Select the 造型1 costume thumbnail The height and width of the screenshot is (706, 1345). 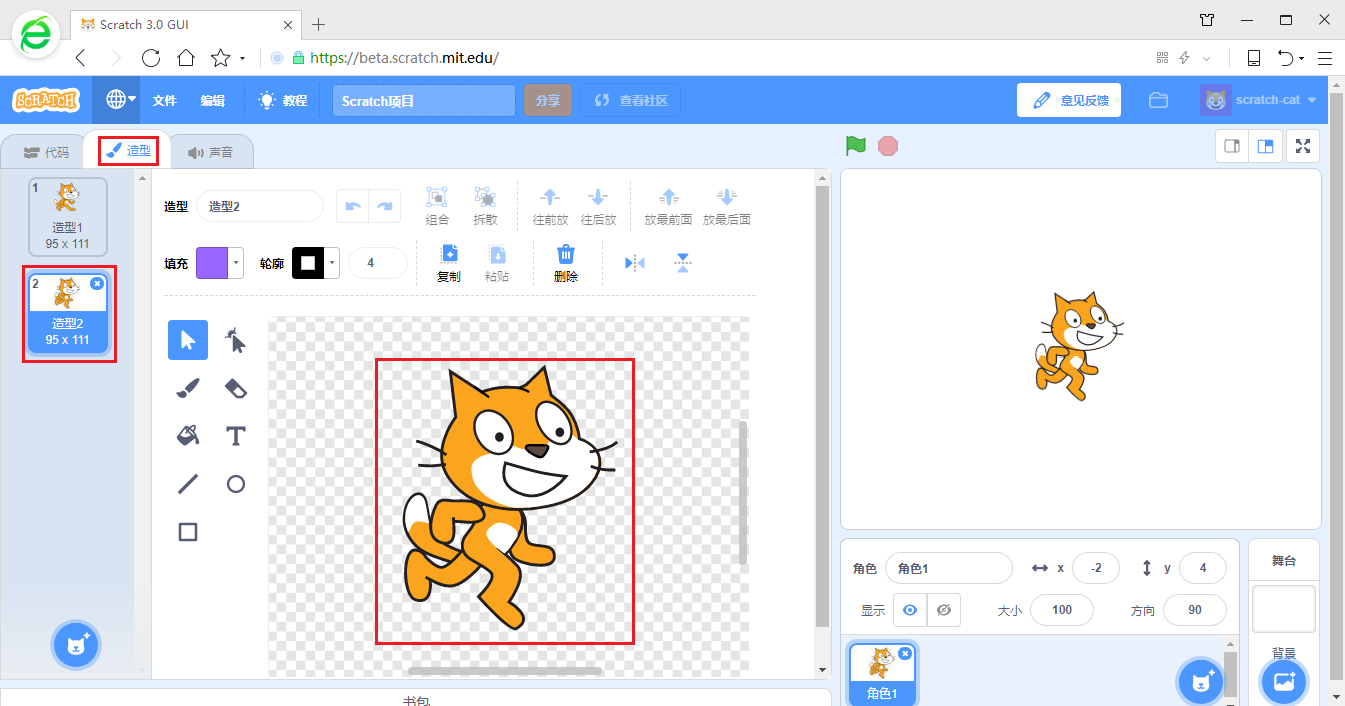pos(68,216)
